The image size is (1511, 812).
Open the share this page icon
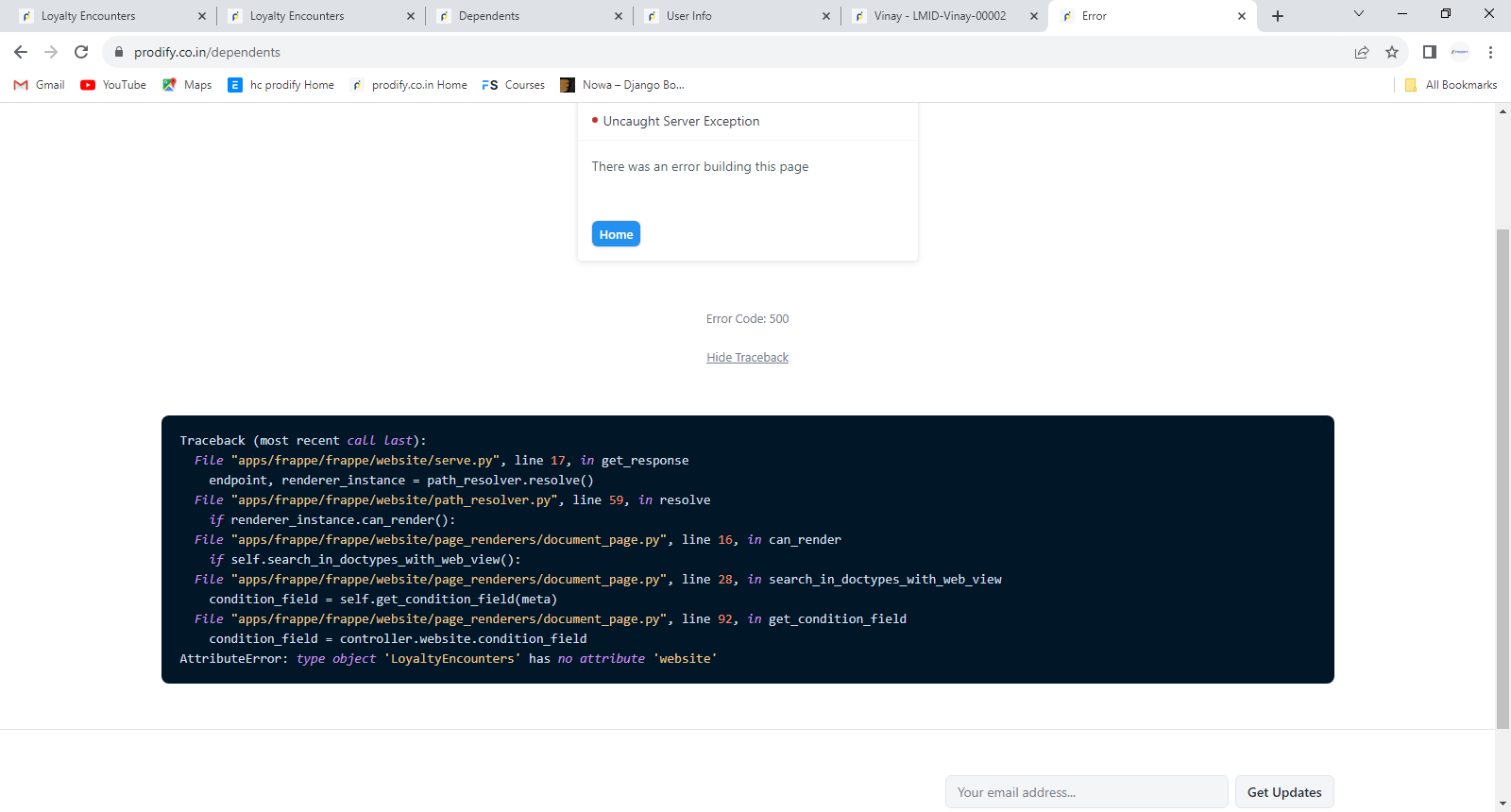(x=1362, y=52)
